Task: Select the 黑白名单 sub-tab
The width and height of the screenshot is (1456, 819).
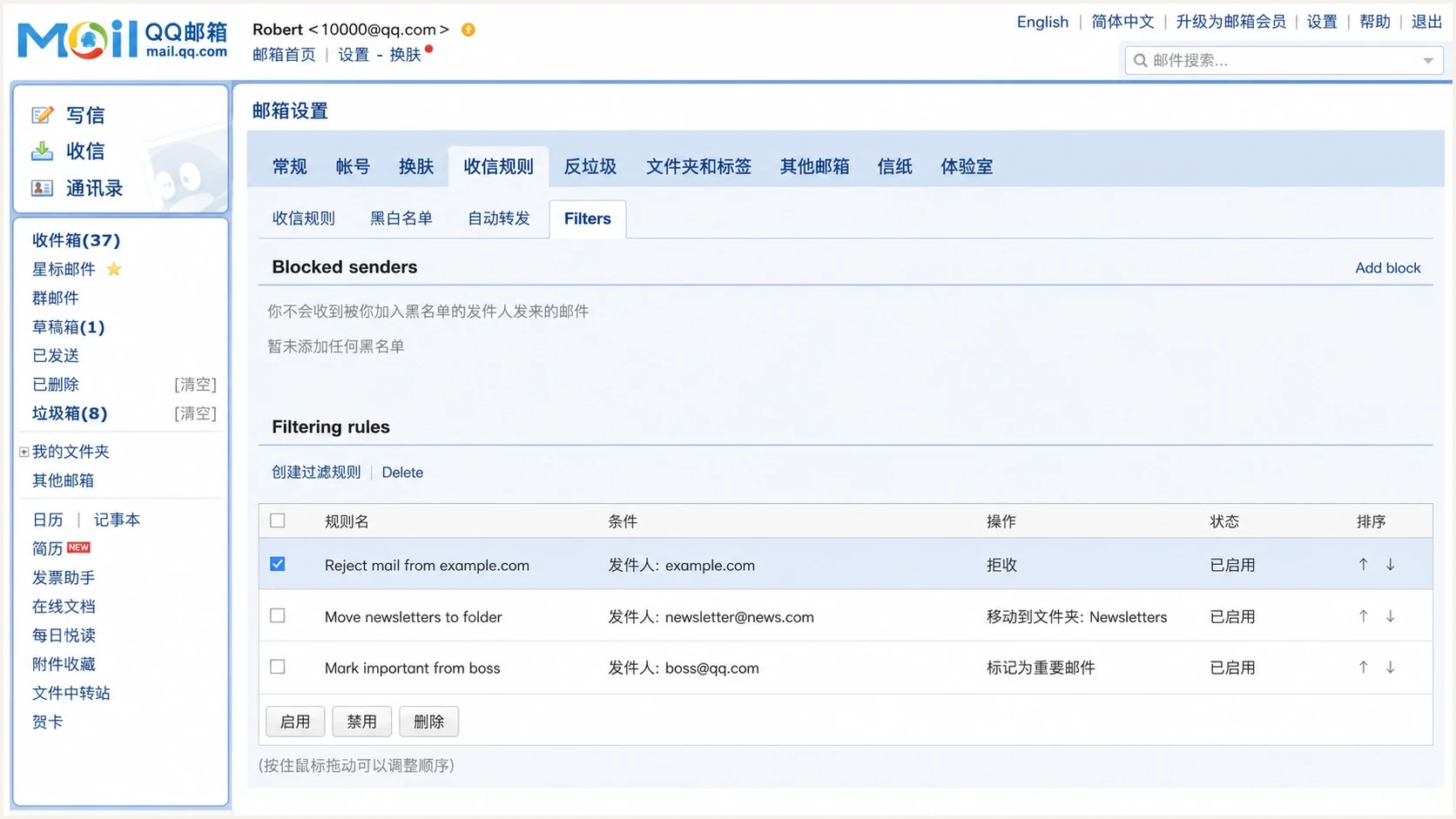Action: tap(401, 218)
